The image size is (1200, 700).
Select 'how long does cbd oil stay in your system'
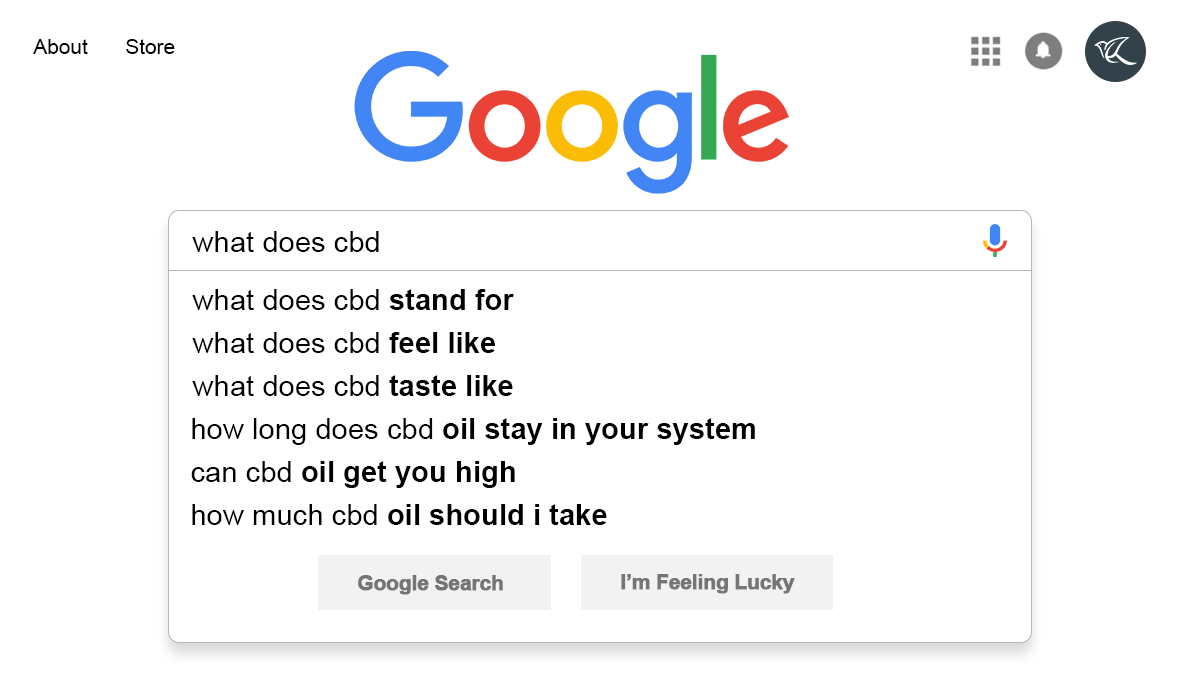473,429
